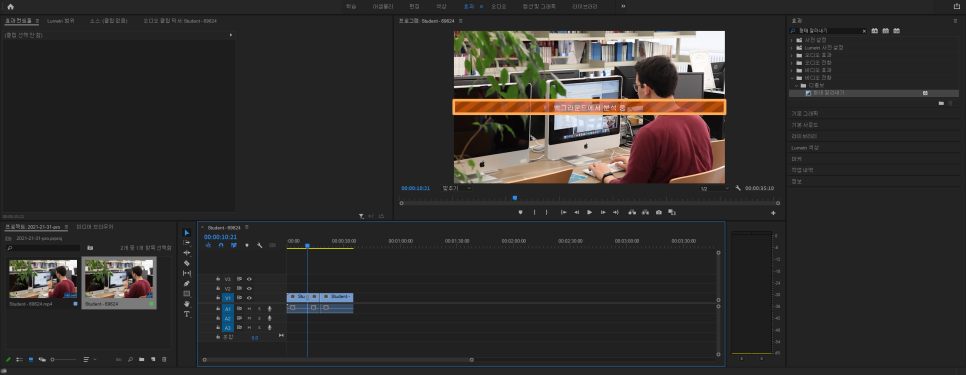The image size is (966, 375).
Task: Open Student - 69624 timeline panel menu
Action: click(246, 227)
